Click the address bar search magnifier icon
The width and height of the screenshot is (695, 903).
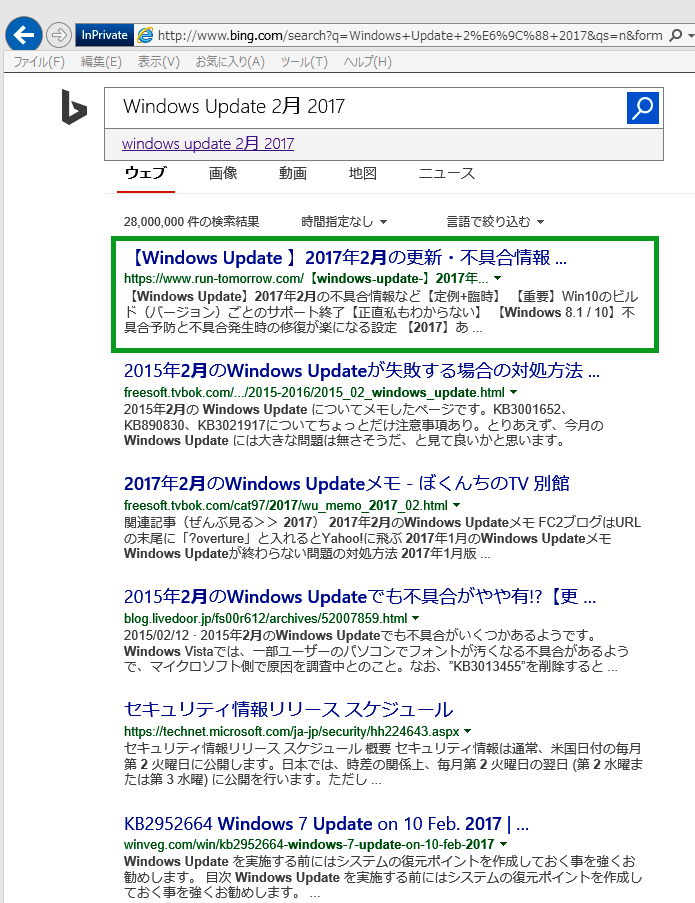675,35
